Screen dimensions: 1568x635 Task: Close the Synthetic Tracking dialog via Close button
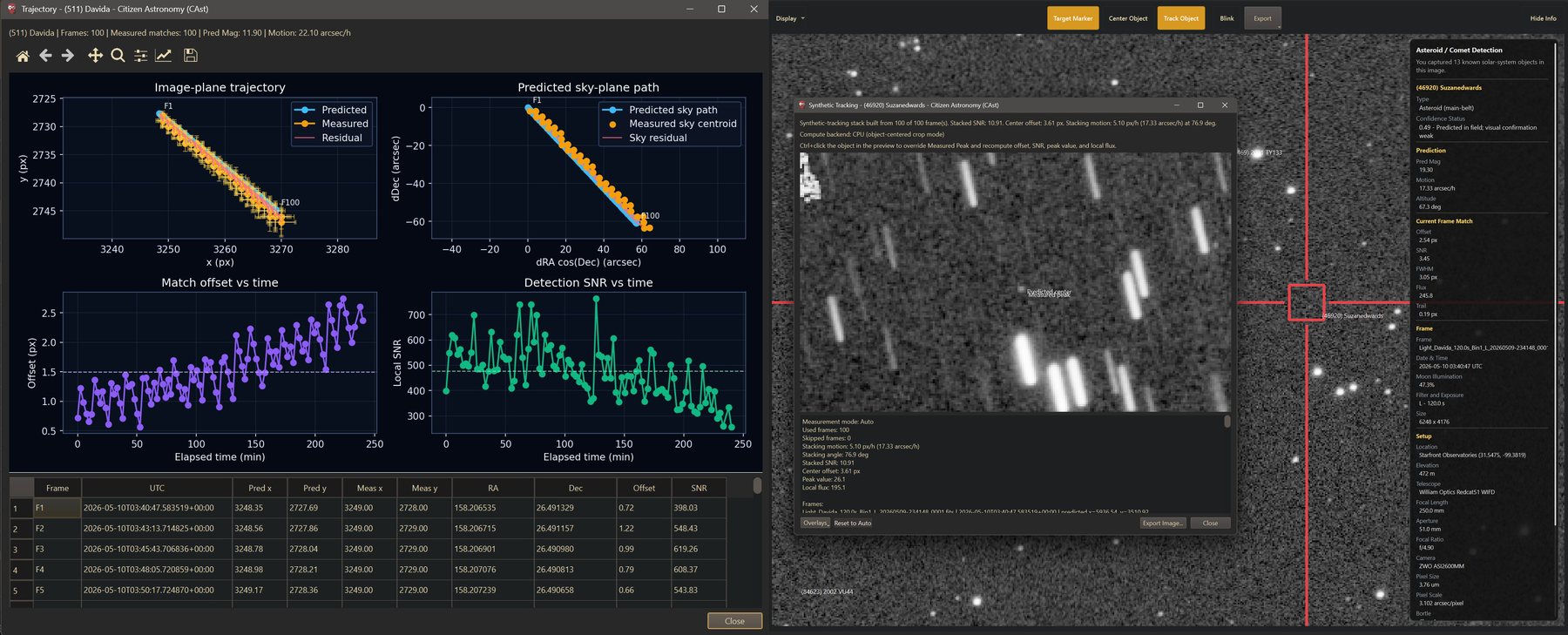pyautogui.click(x=1210, y=524)
